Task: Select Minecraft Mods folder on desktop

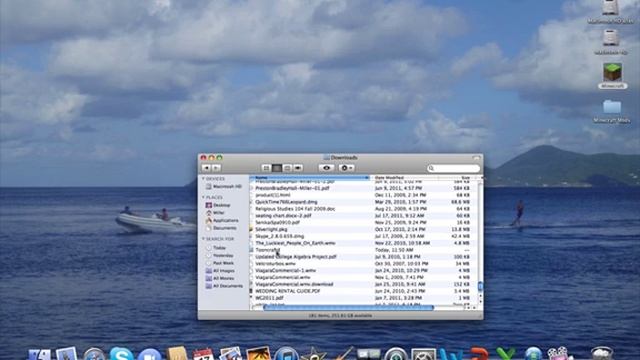Action: (x=612, y=111)
